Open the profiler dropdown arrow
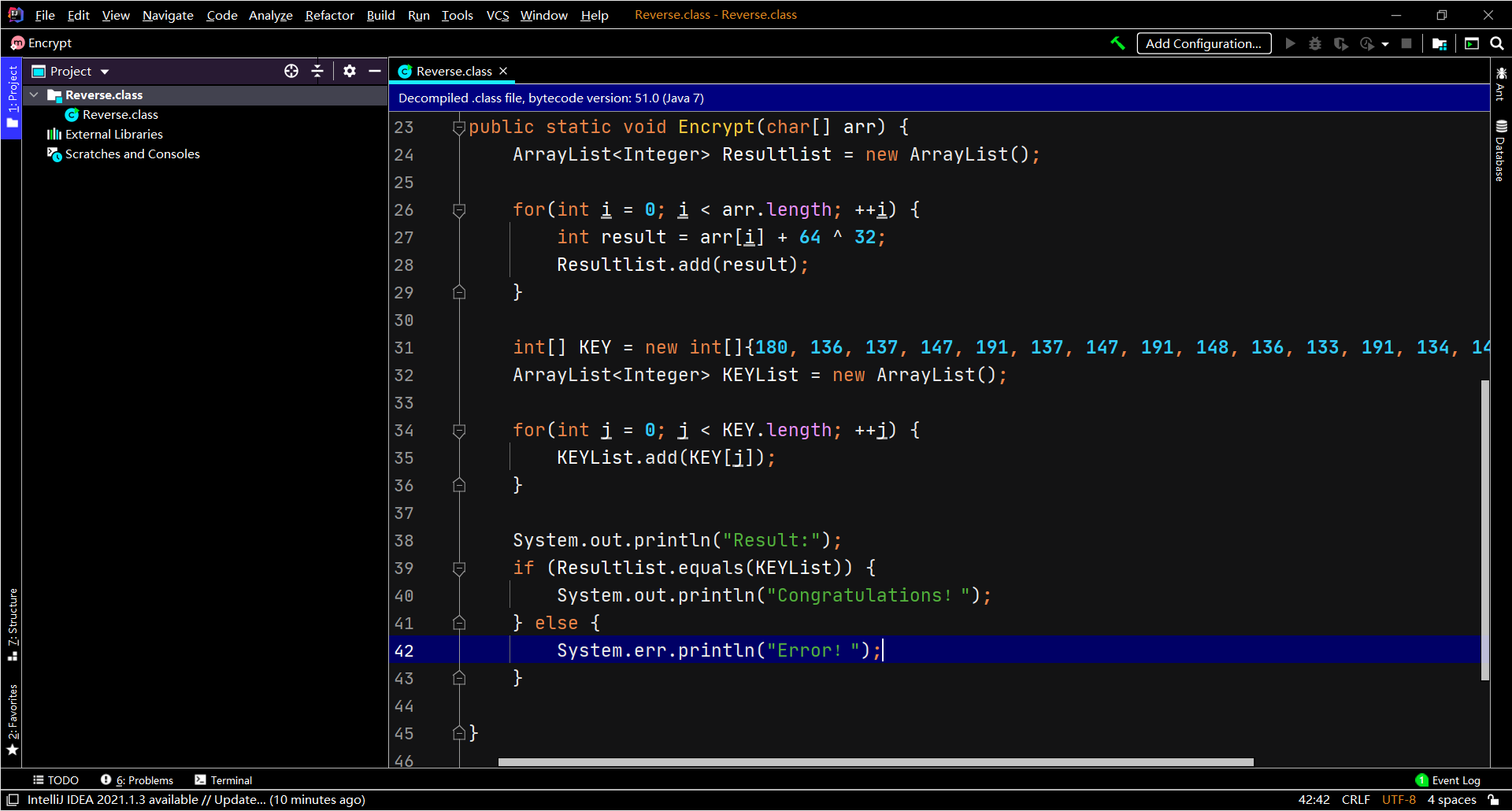 (1385, 44)
